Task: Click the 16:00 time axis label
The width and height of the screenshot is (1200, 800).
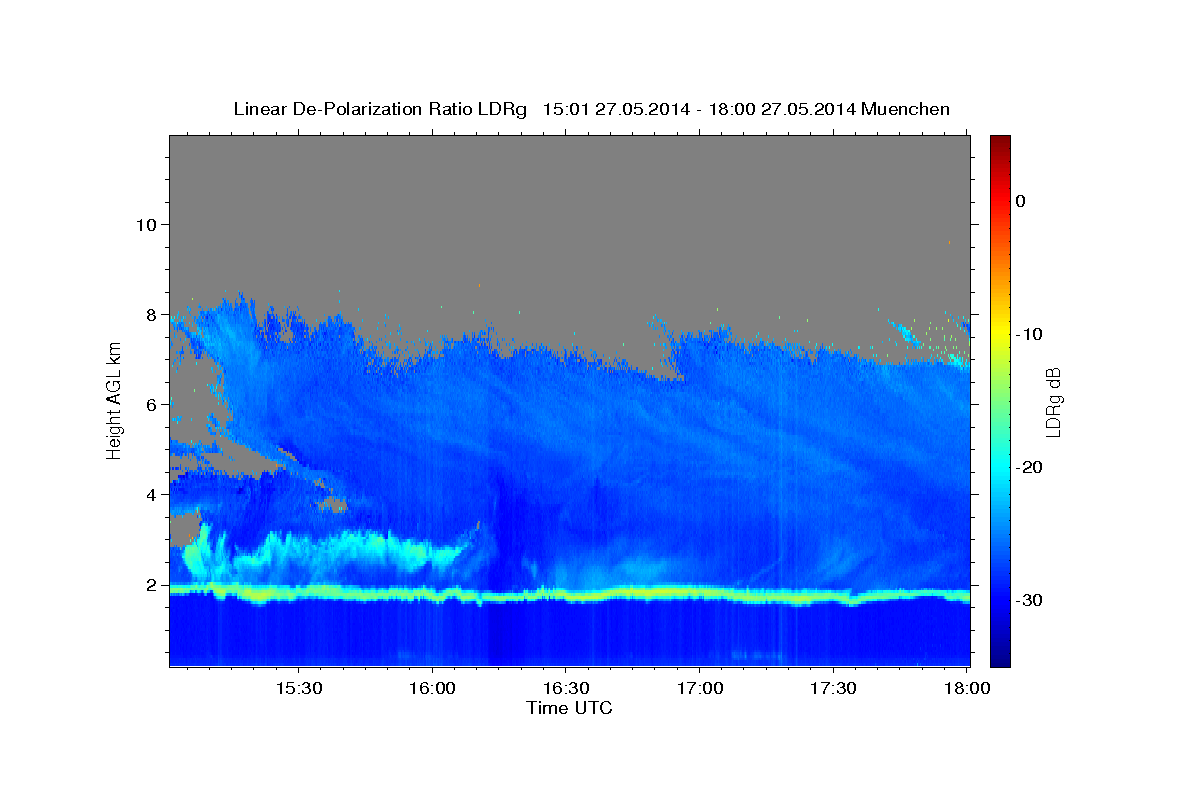Action: coord(433,688)
